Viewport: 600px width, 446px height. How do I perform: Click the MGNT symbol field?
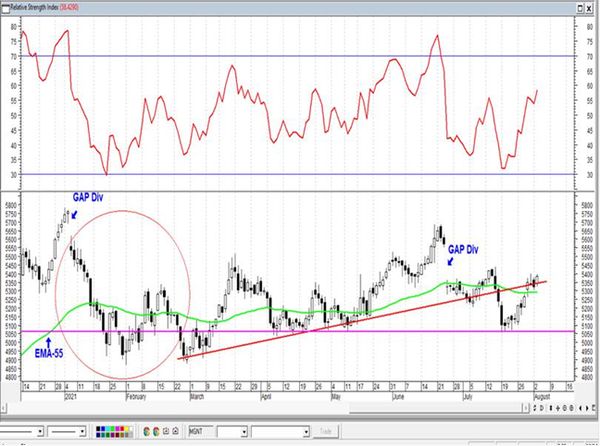pos(201,431)
